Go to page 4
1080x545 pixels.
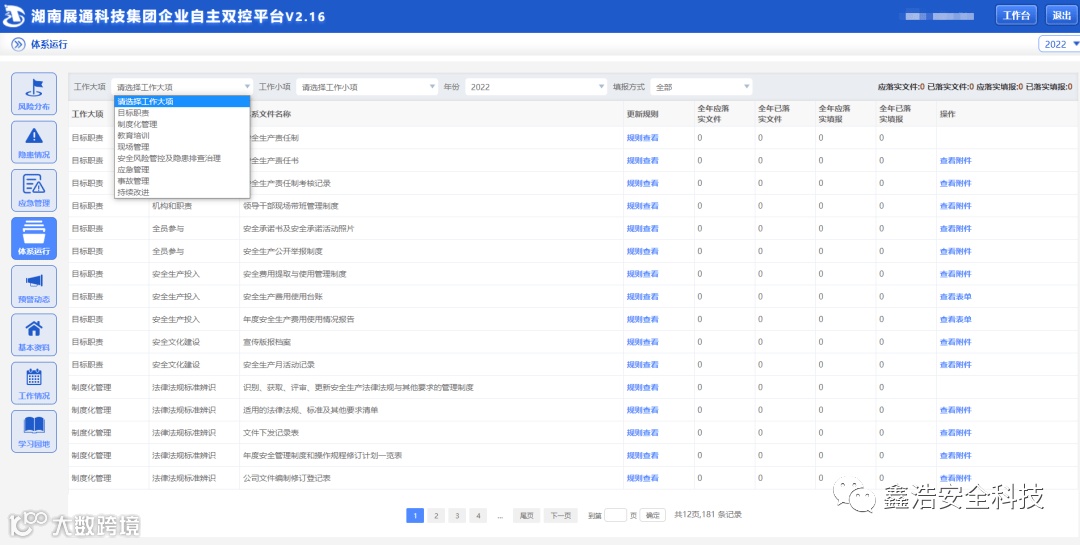(x=479, y=515)
